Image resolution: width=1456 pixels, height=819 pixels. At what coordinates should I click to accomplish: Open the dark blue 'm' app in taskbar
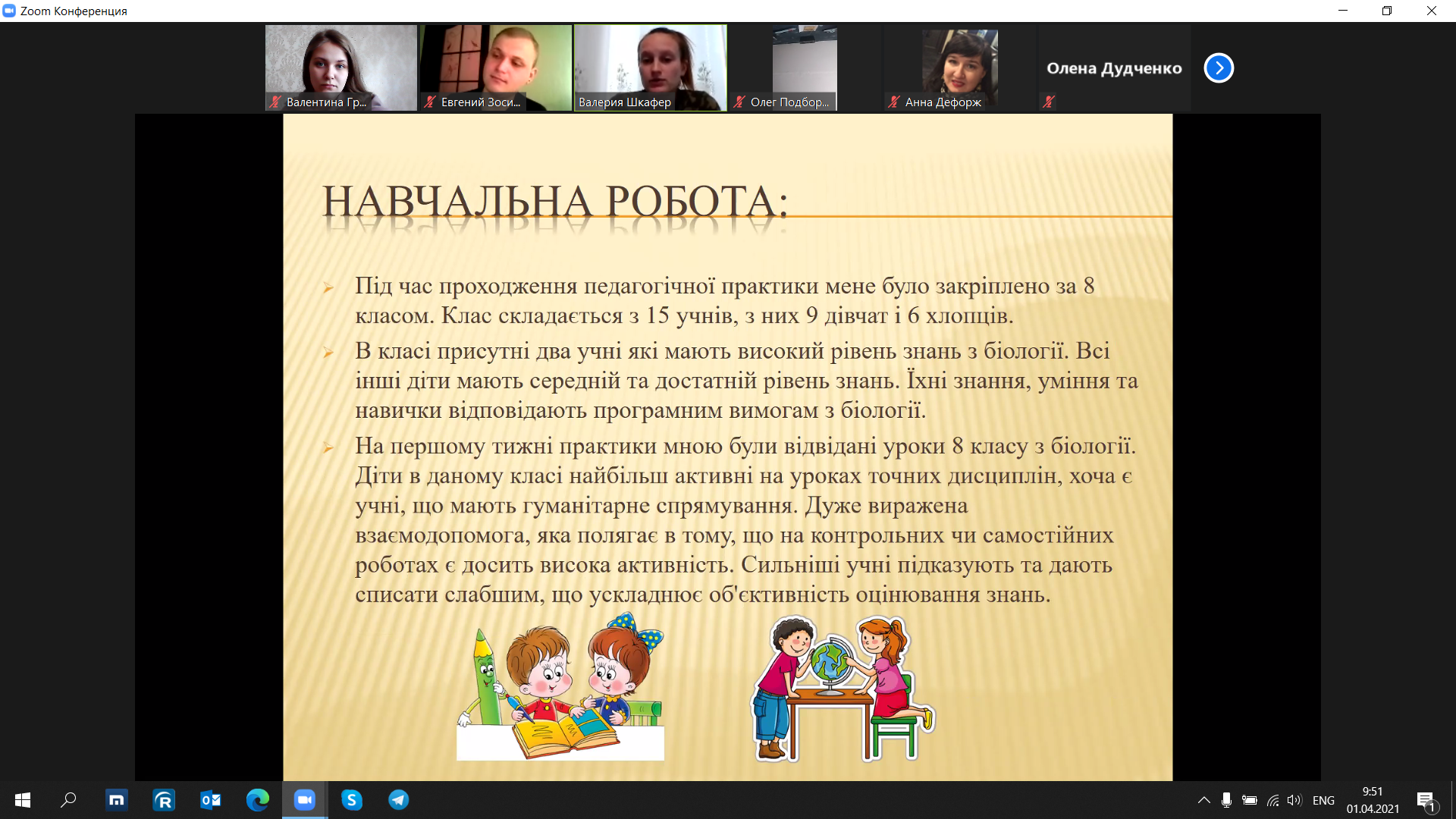pyautogui.click(x=117, y=800)
